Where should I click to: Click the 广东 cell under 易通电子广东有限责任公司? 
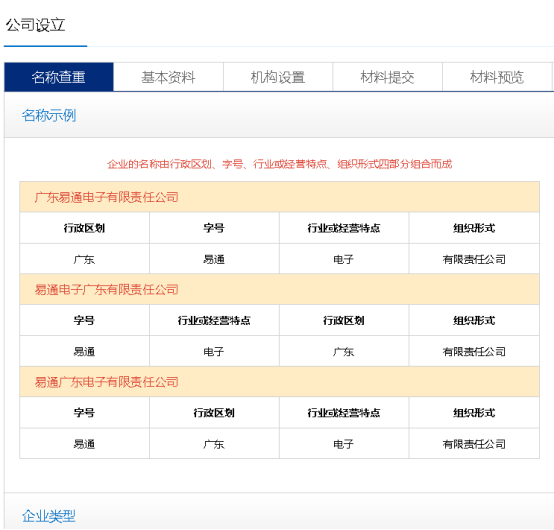pyautogui.click(x=344, y=352)
